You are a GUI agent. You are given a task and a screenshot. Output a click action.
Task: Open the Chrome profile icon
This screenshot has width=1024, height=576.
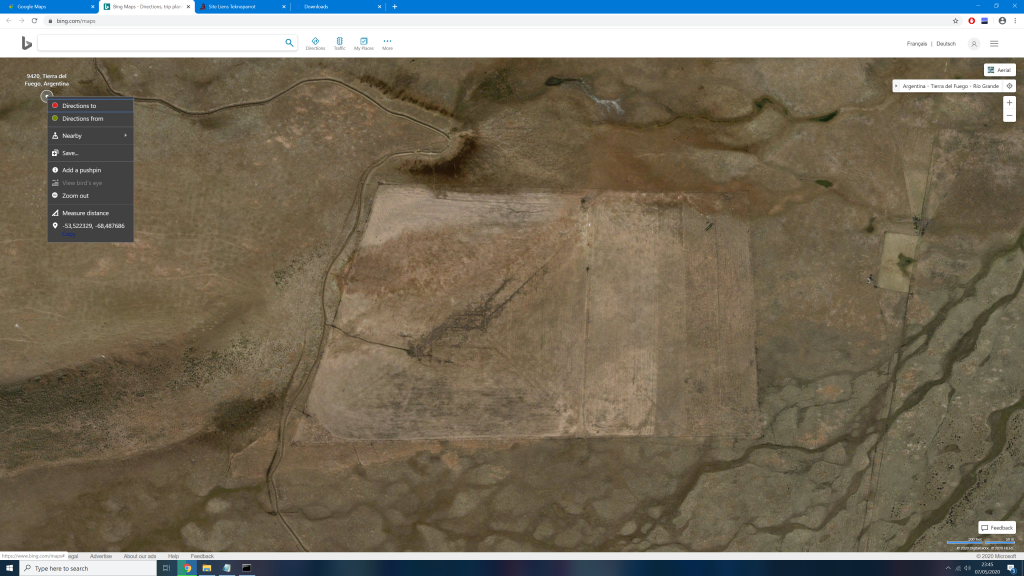[1002, 21]
